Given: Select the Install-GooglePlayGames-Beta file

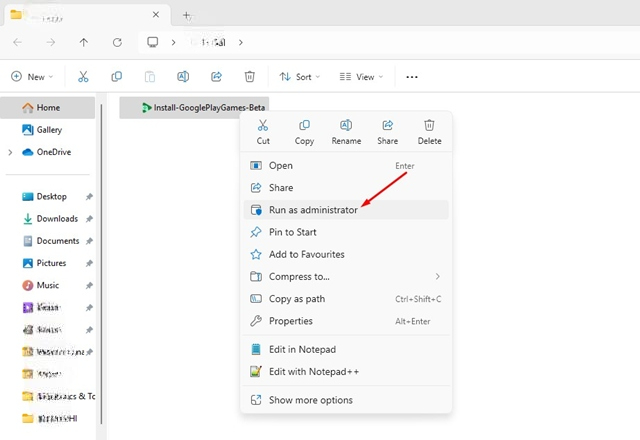Looking at the screenshot, I should point(194,108).
